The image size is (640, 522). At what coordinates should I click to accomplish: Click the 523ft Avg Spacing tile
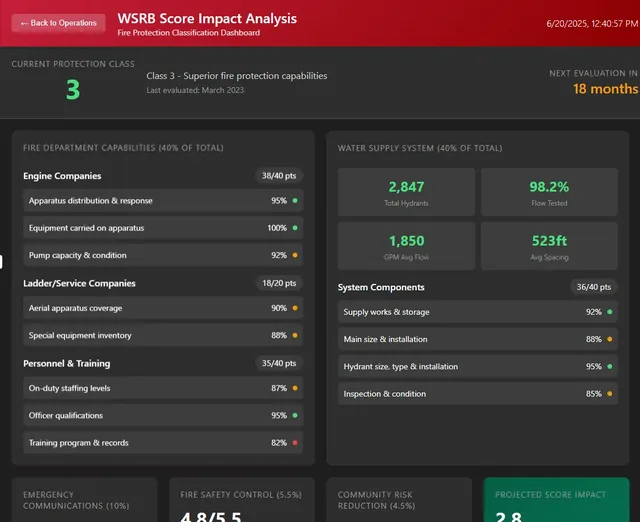pos(549,246)
